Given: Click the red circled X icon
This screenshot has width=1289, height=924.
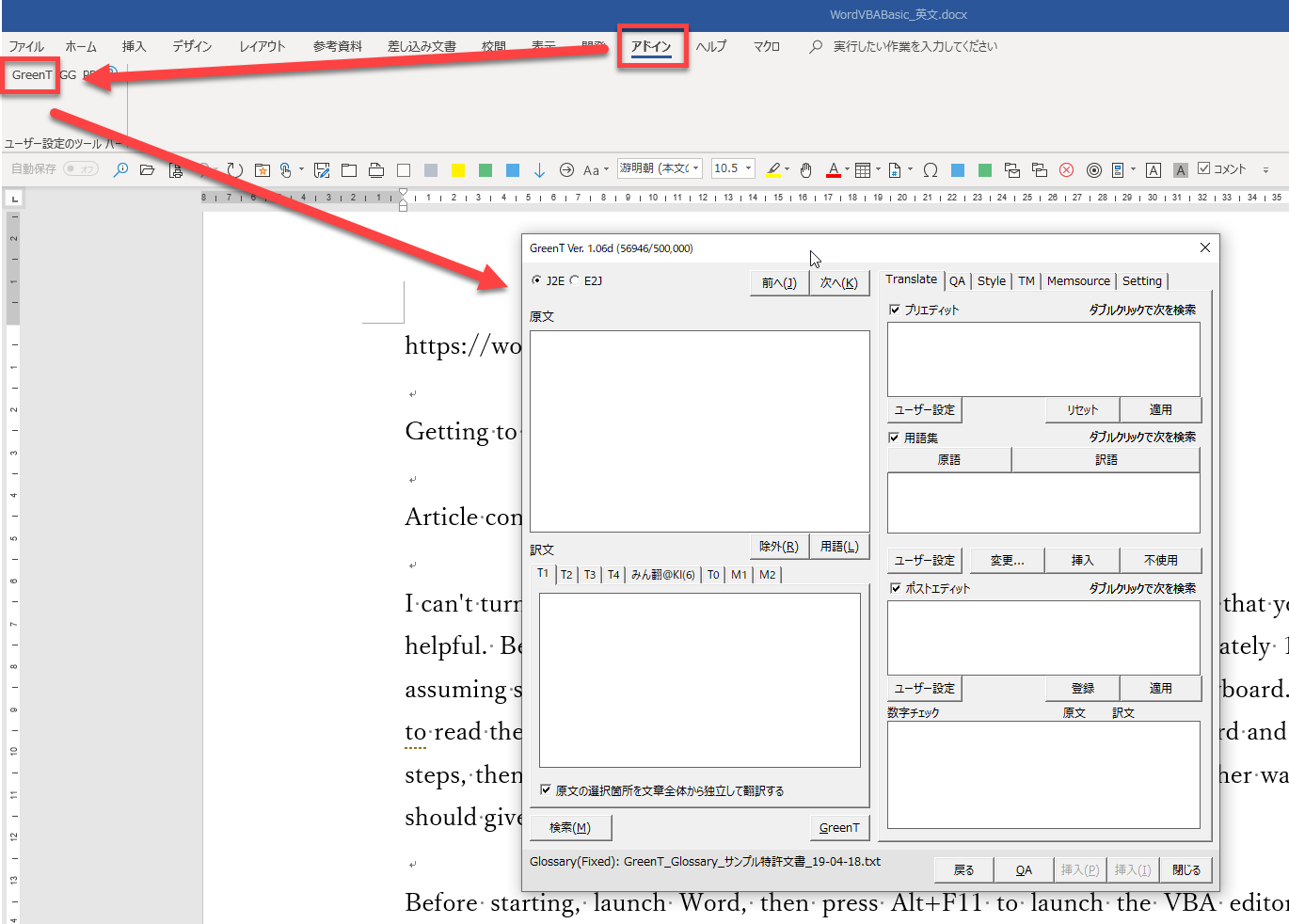Looking at the screenshot, I should coord(1066,170).
